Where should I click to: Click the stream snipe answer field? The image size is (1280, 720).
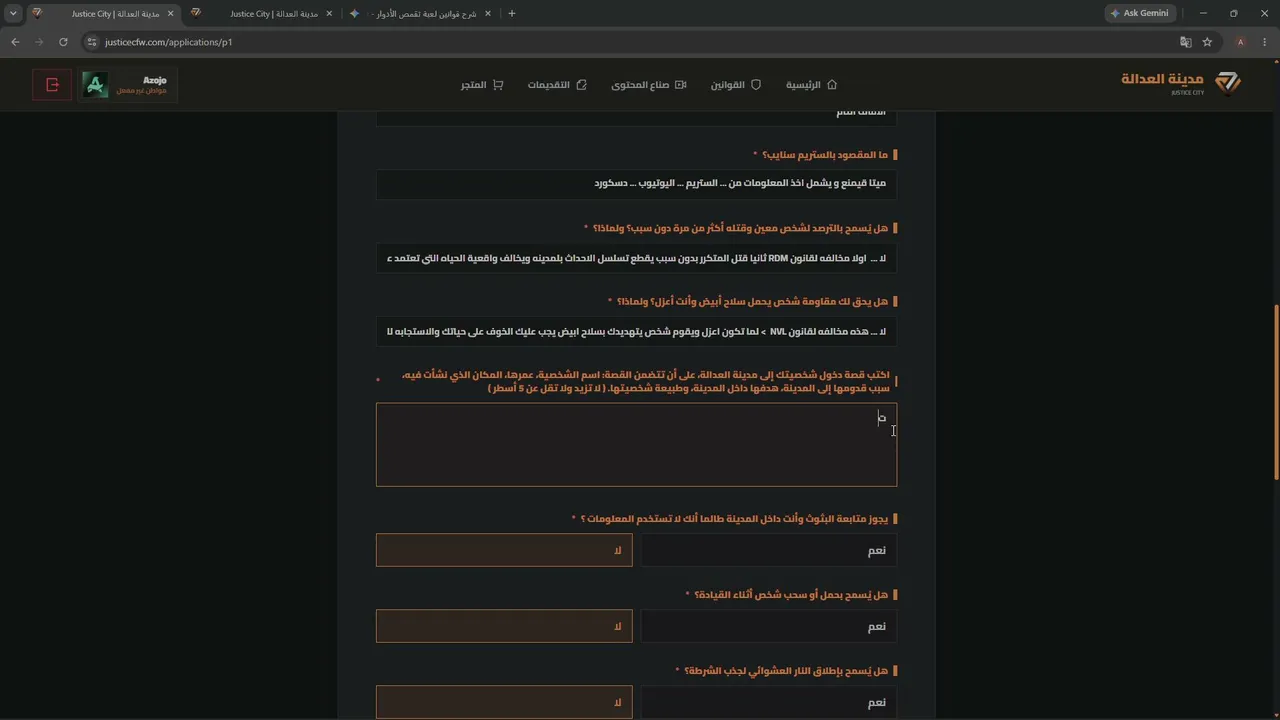pos(636,184)
